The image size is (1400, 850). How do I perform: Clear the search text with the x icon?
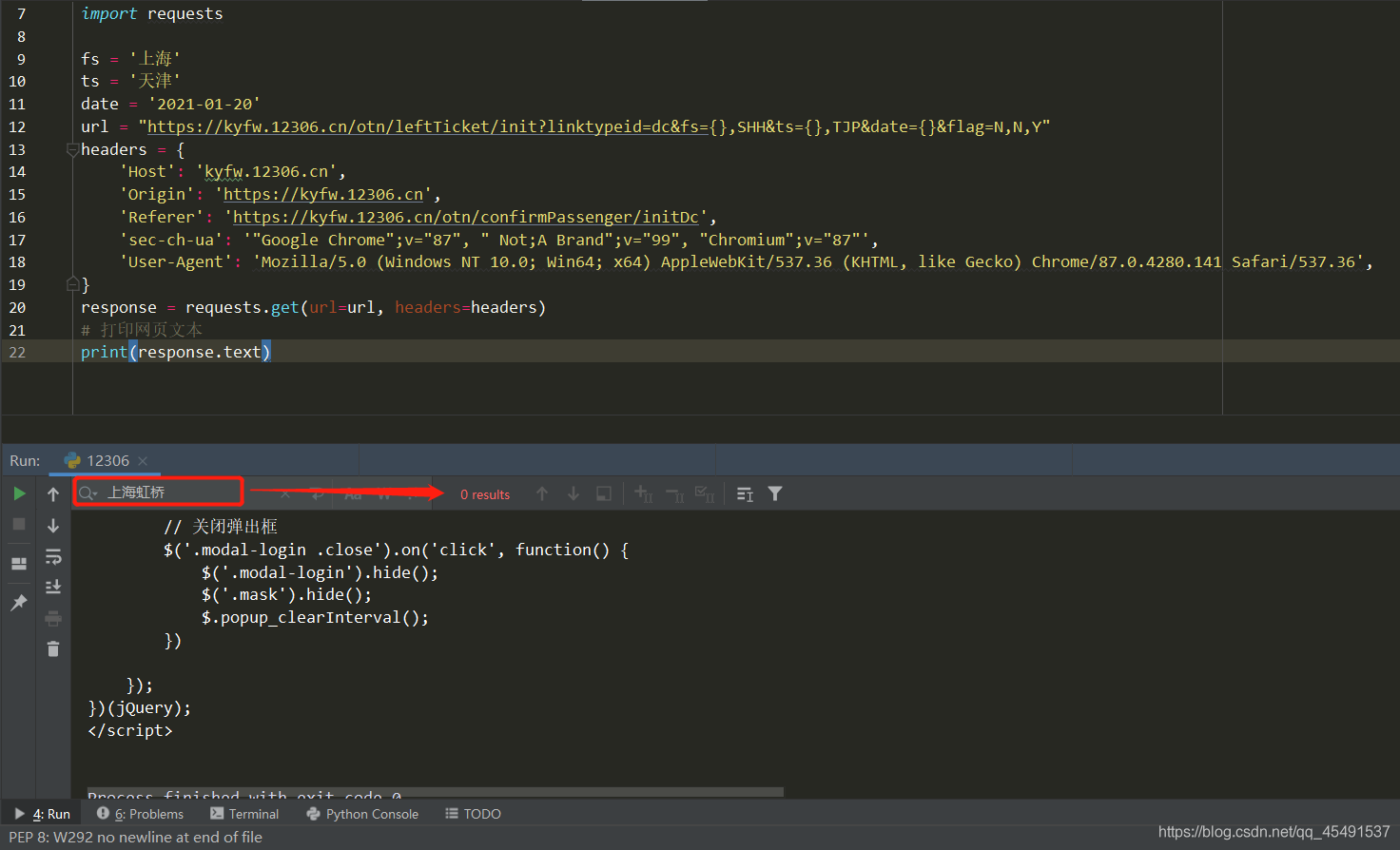(285, 493)
